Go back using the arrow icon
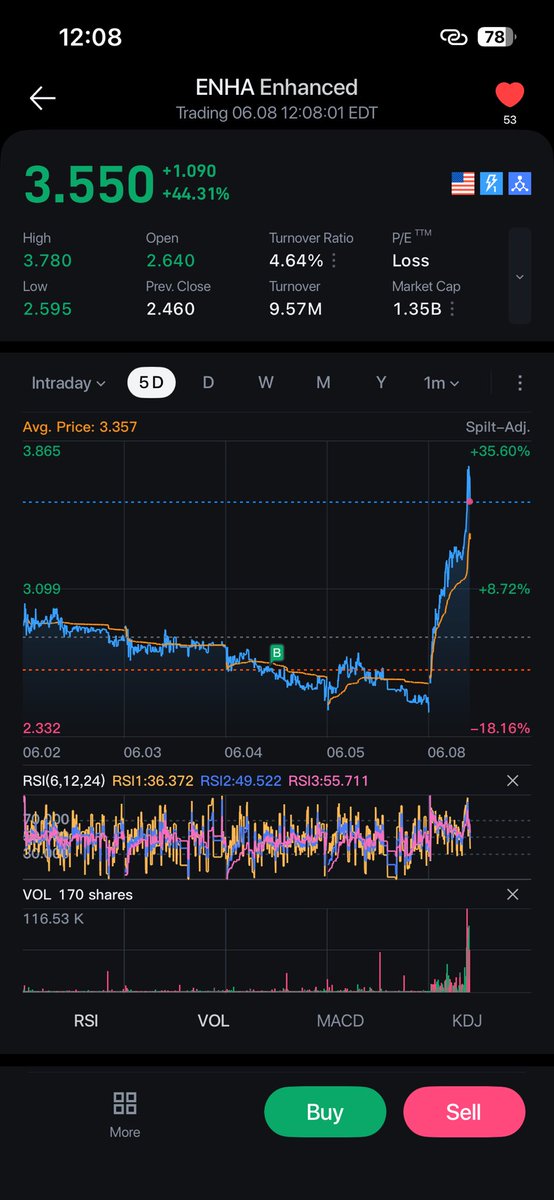 click(43, 98)
